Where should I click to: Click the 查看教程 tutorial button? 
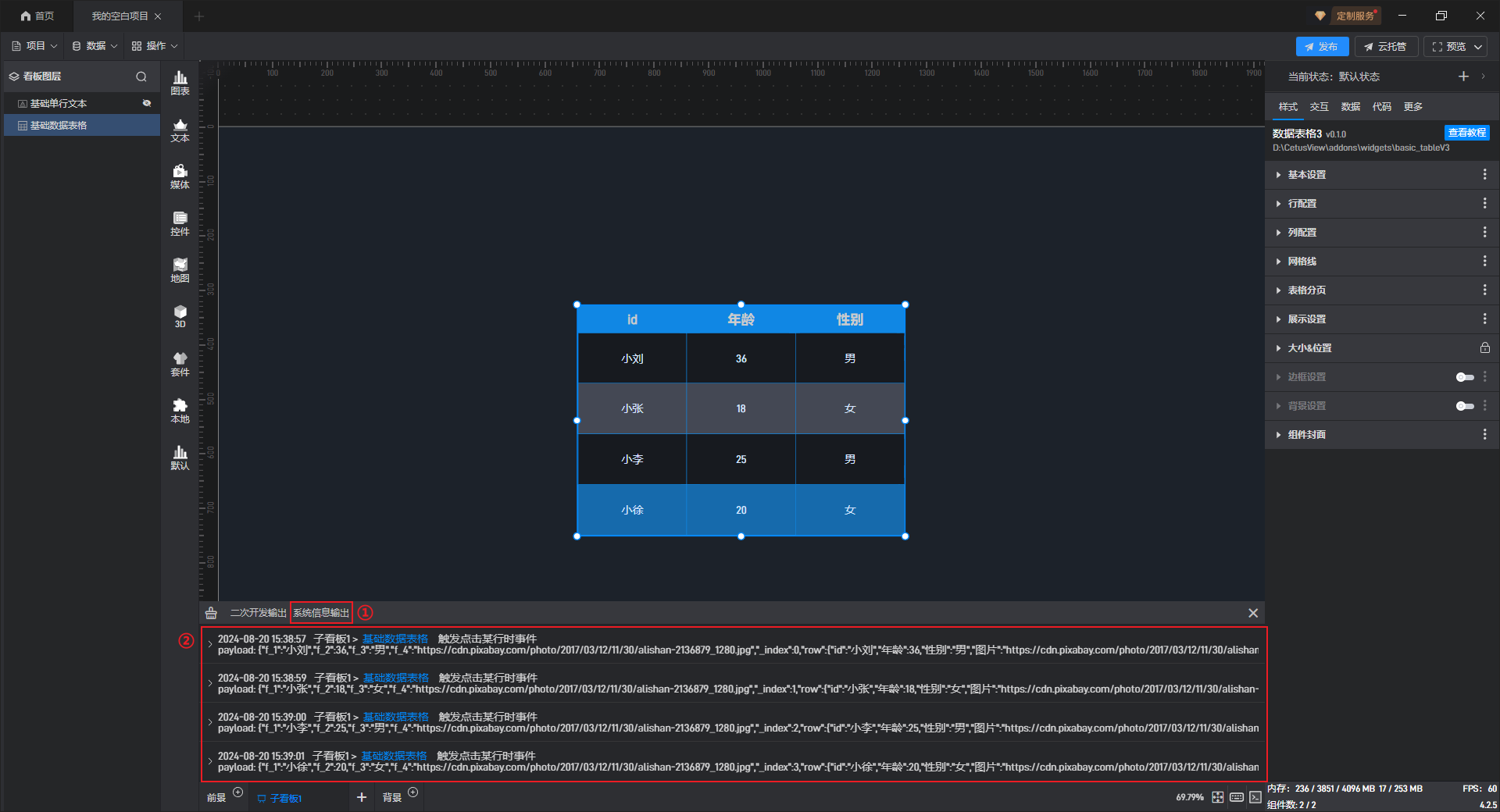(x=1466, y=133)
